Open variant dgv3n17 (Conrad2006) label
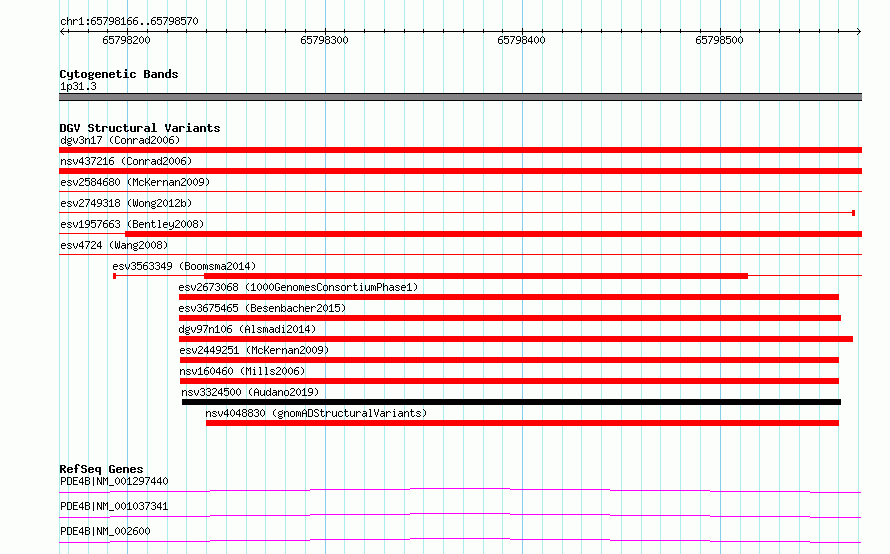The width and height of the screenshot is (890, 554). [x=120, y=140]
